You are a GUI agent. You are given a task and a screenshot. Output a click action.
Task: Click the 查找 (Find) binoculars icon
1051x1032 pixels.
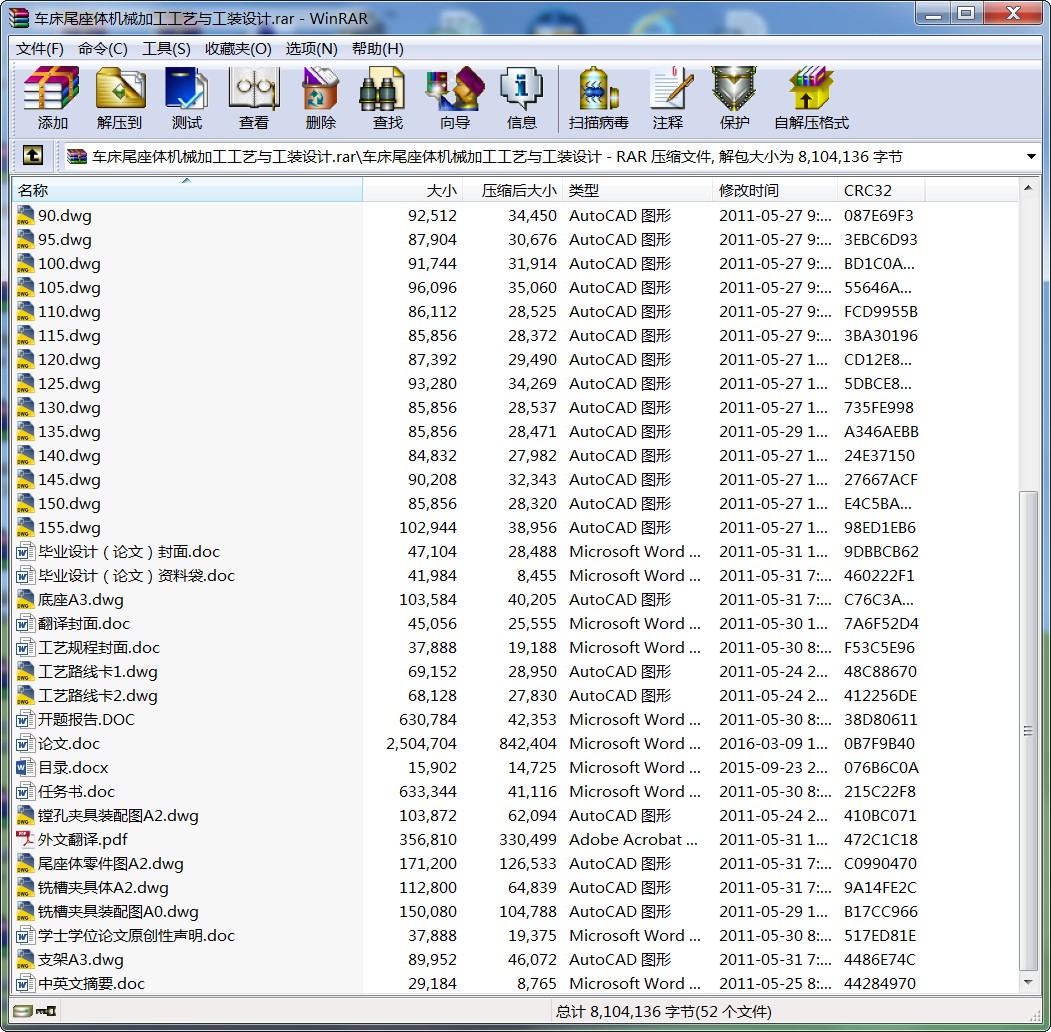382,88
